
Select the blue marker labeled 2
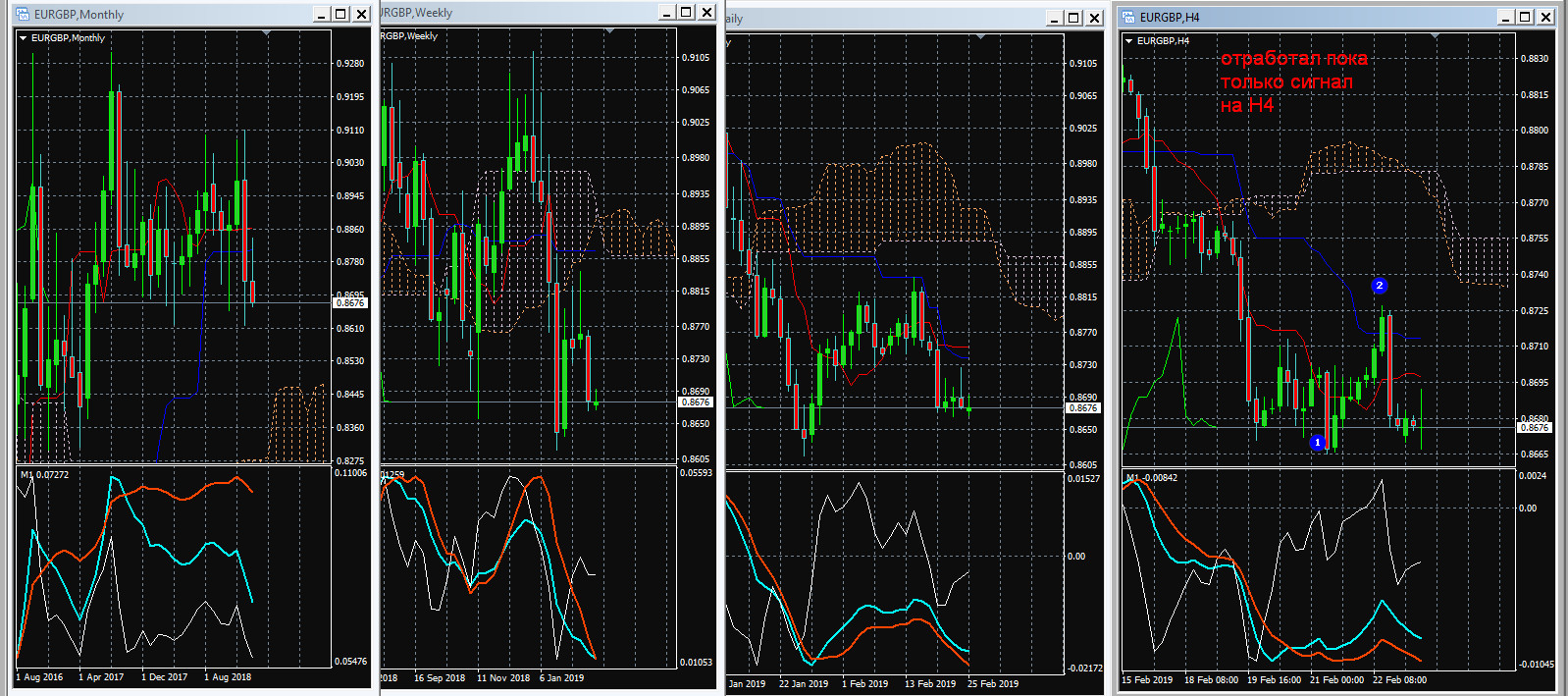click(1379, 286)
